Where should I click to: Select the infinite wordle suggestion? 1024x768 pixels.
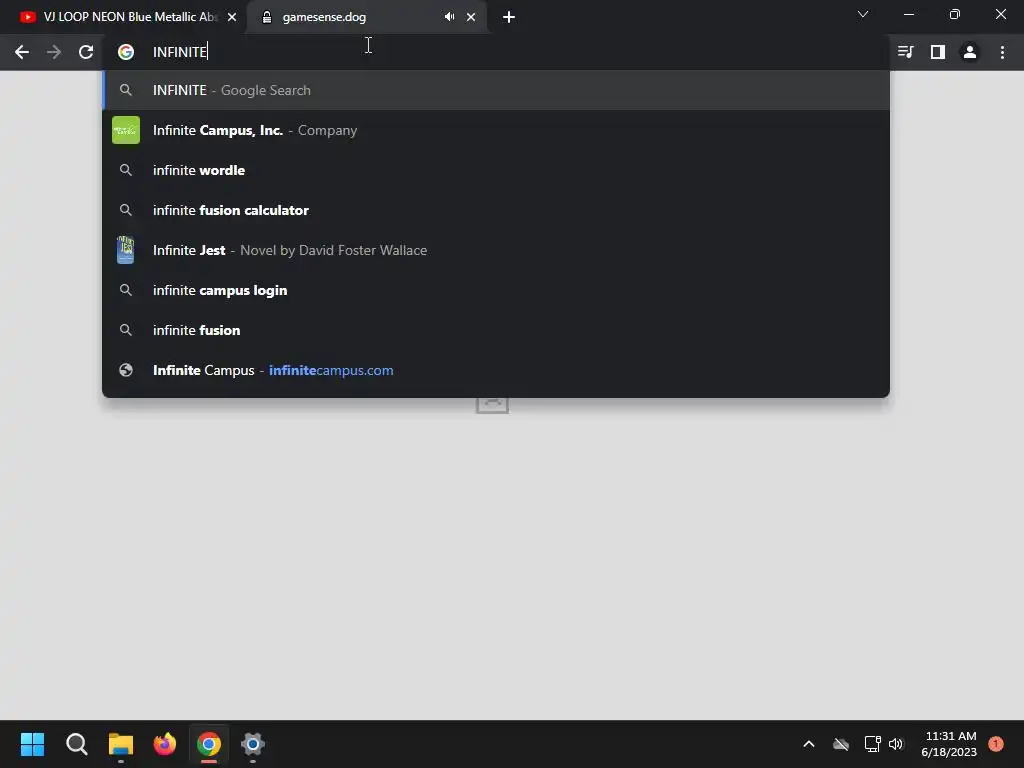click(496, 170)
